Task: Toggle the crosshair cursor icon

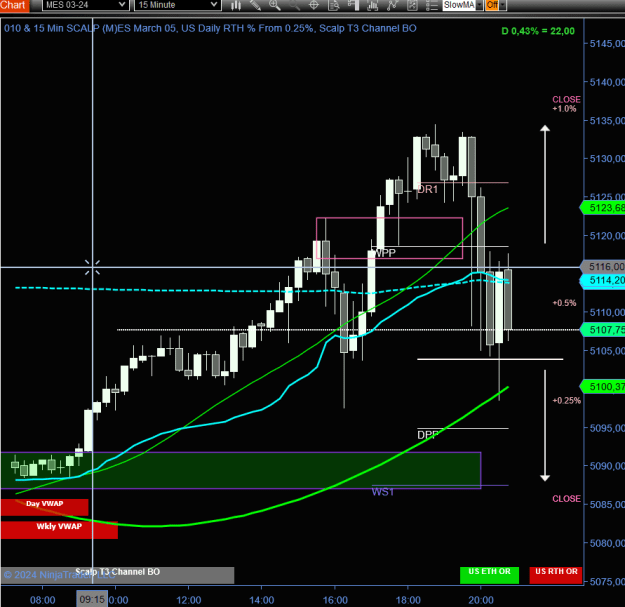Action: [314, 5]
